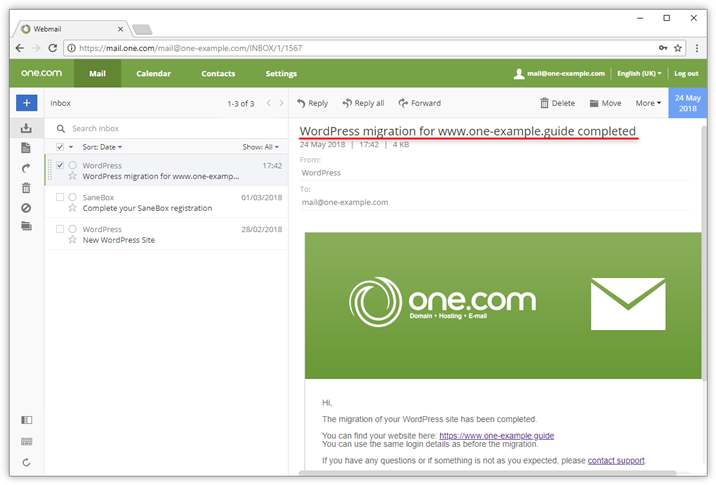Click the message pane vertical scrollbar

pos(704,251)
